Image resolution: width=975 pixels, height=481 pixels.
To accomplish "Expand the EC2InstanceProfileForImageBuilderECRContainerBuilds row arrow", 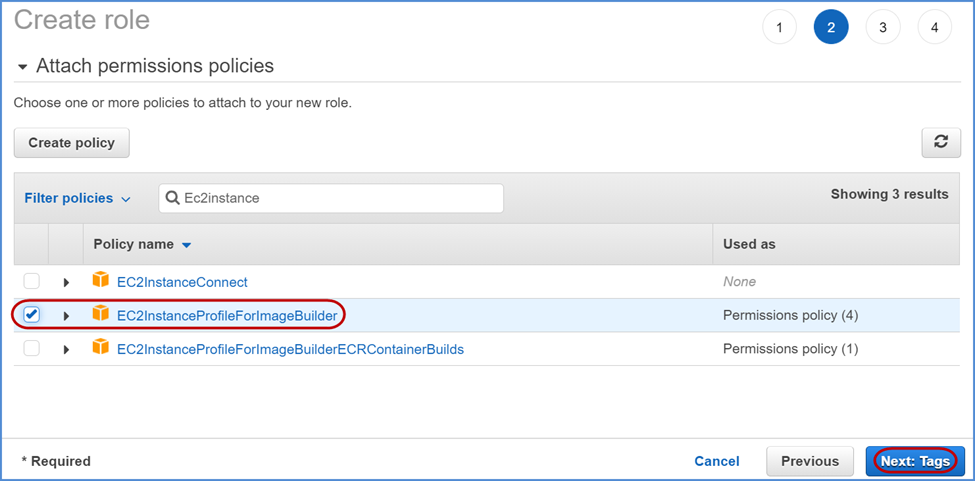I will coord(66,349).
